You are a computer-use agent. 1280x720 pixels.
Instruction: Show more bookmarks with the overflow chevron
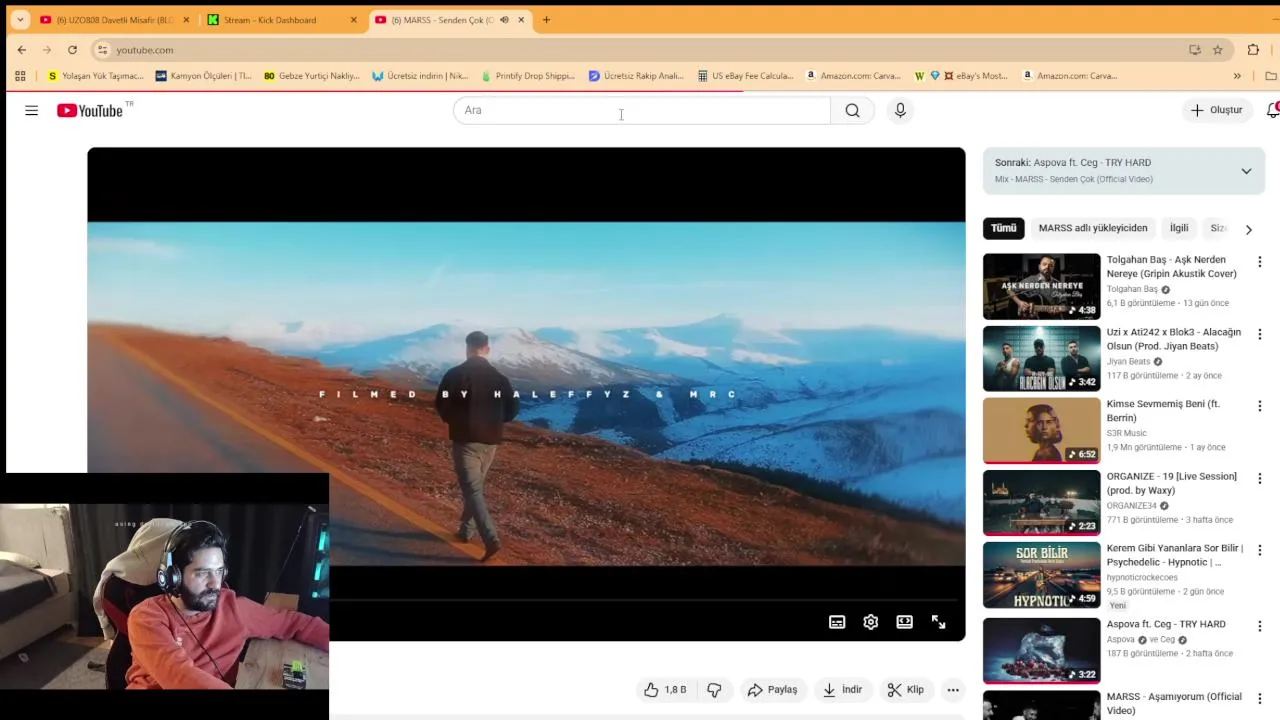[1237, 76]
